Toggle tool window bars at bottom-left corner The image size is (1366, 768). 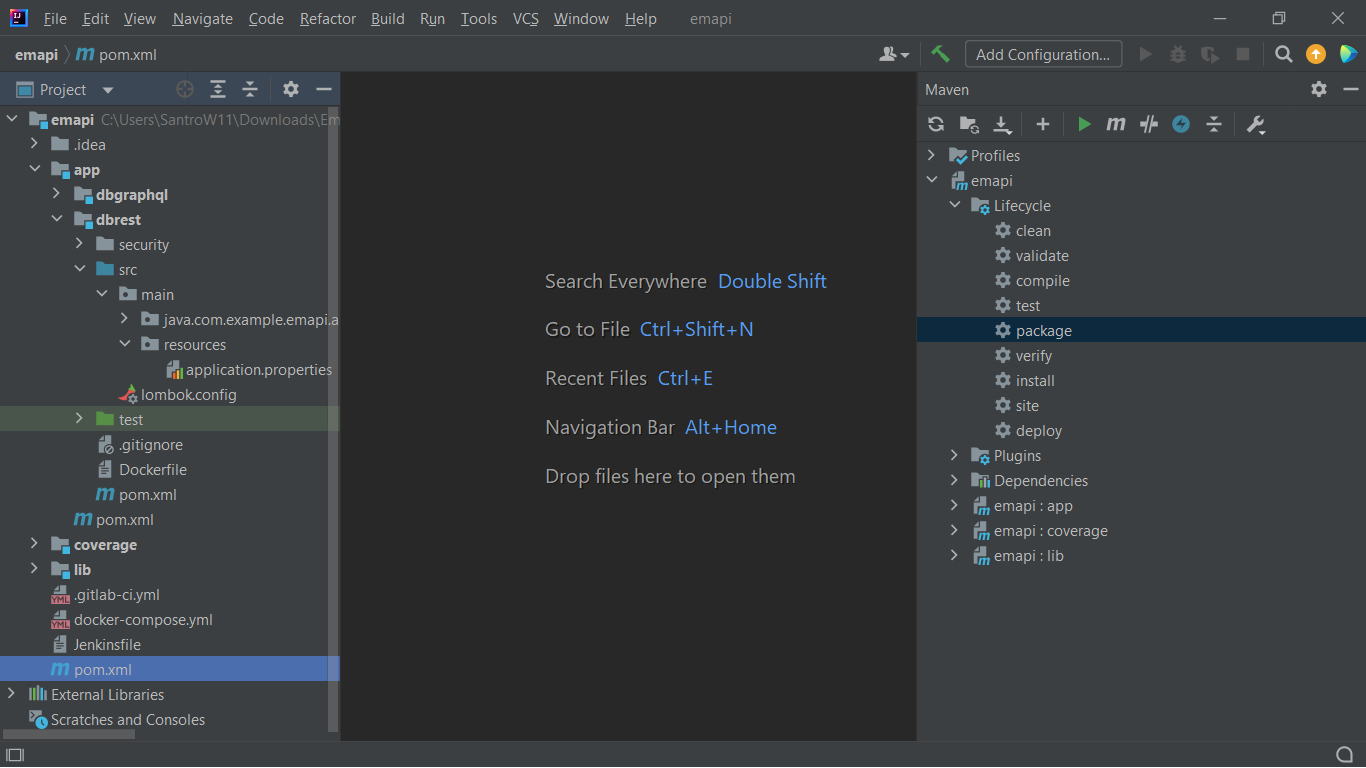click(x=15, y=754)
